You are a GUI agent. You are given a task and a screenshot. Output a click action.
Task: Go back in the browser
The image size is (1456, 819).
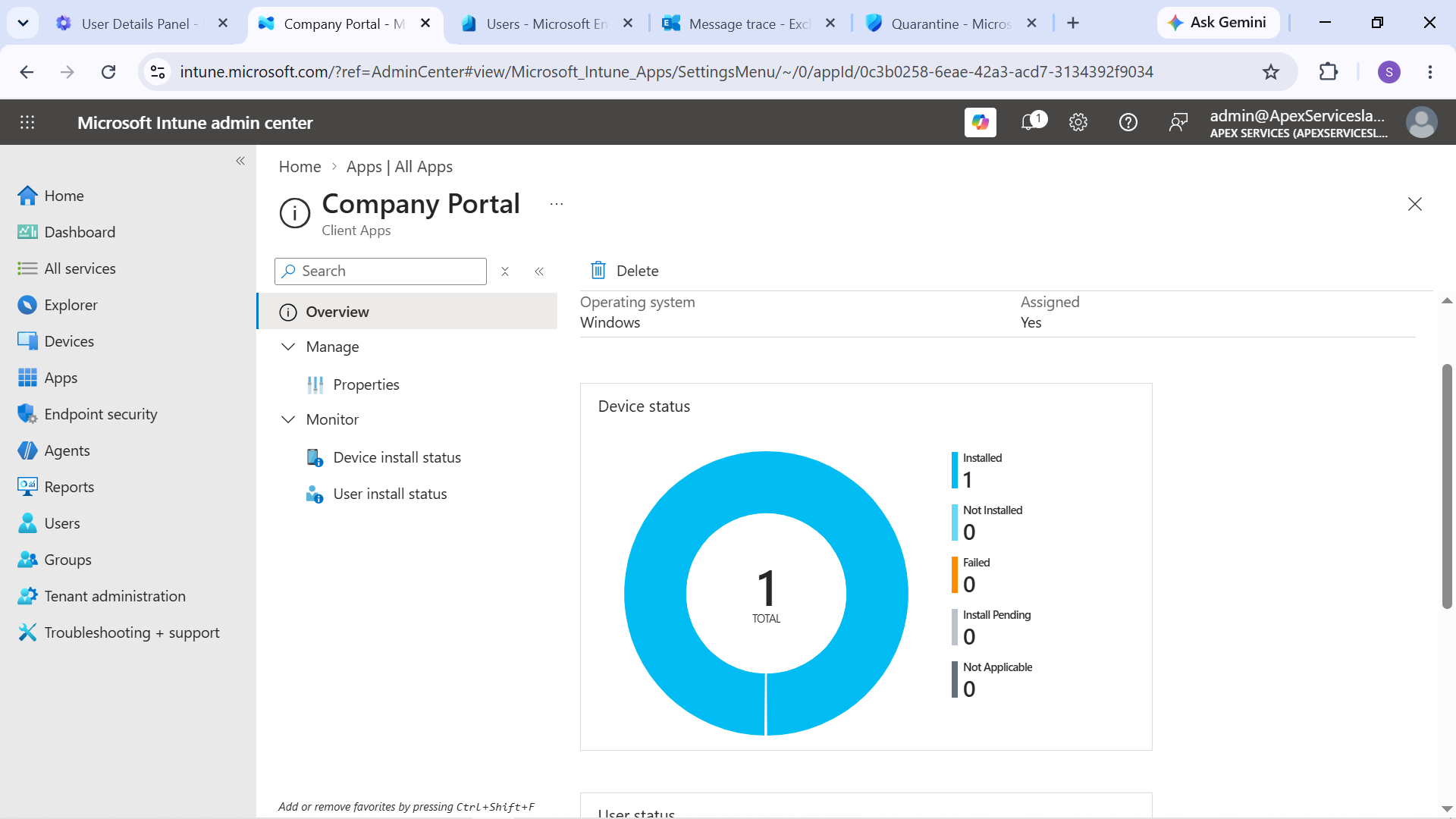(27, 72)
